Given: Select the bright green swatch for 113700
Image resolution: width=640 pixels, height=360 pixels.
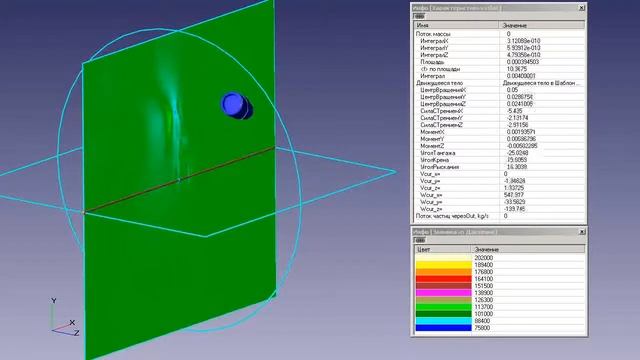Looking at the screenshot, I should [443, 307].
